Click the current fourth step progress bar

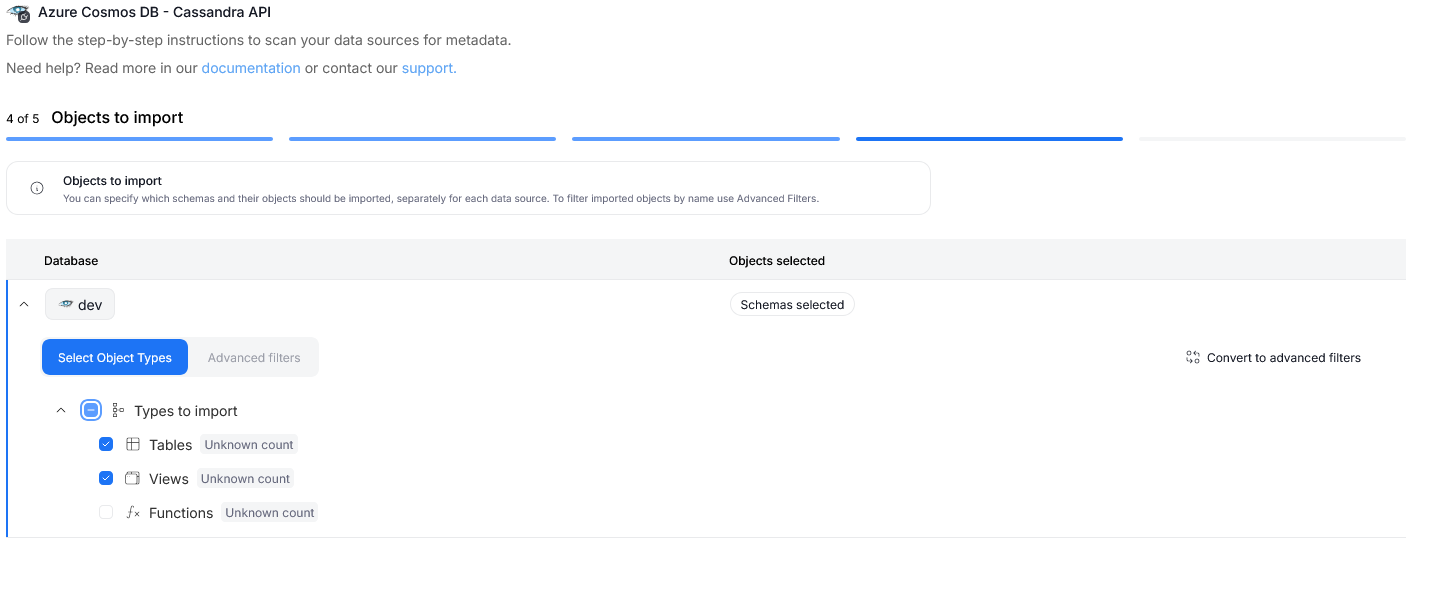[x=989, y=139]
